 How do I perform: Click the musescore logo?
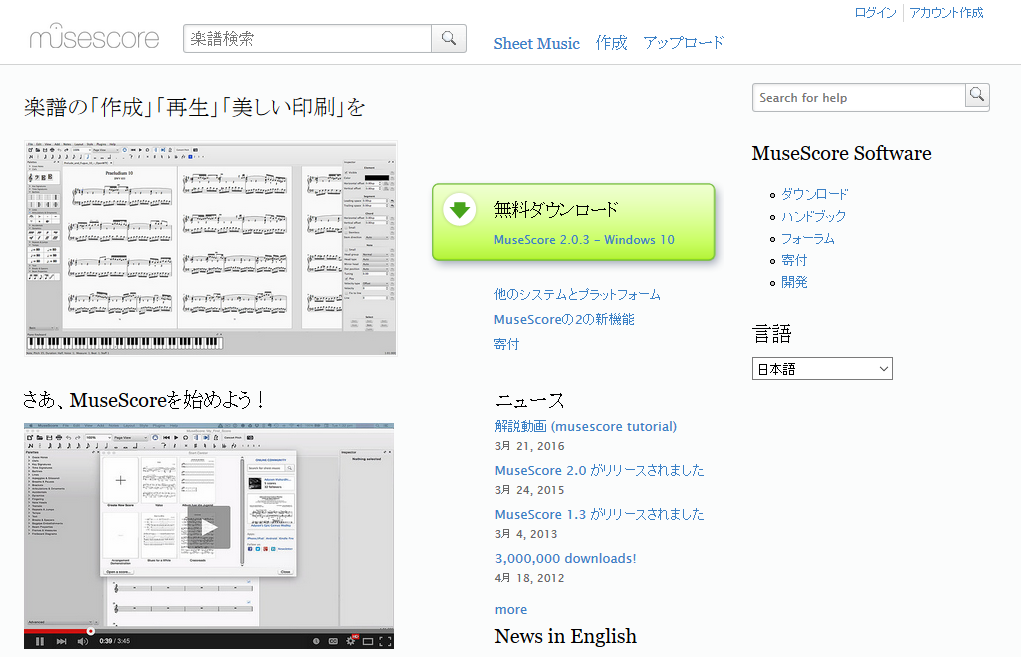pos(94,37)
